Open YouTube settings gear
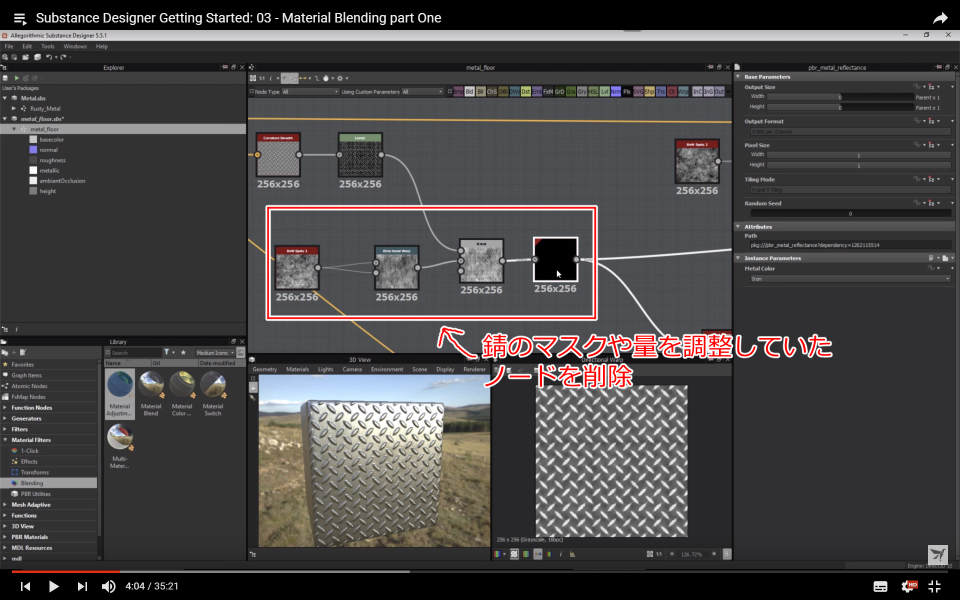The image size is (960, 600). 909,586
